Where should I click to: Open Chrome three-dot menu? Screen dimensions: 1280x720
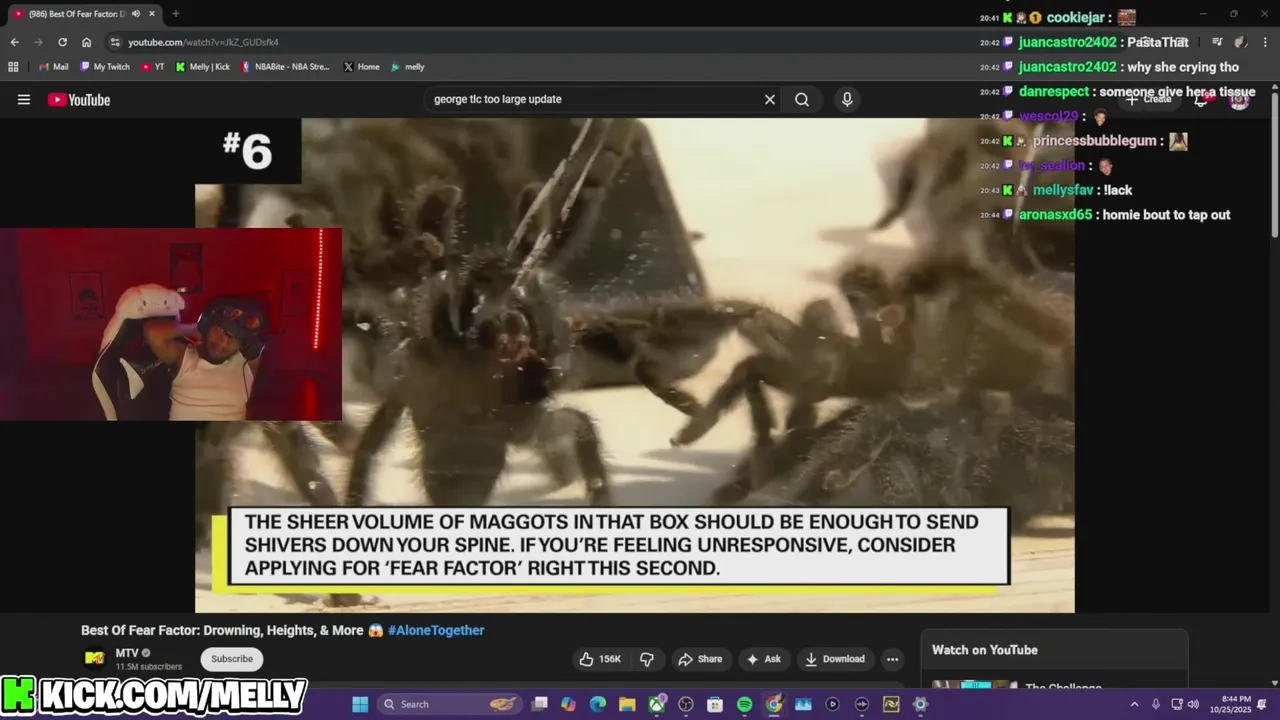(x=1264, y=42)
